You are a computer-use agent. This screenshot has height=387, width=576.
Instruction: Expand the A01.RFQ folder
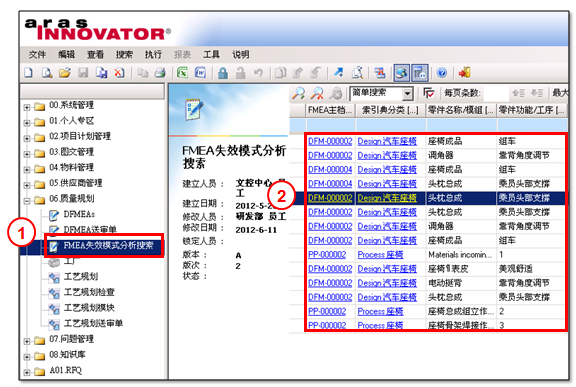(x=27, y=372)
